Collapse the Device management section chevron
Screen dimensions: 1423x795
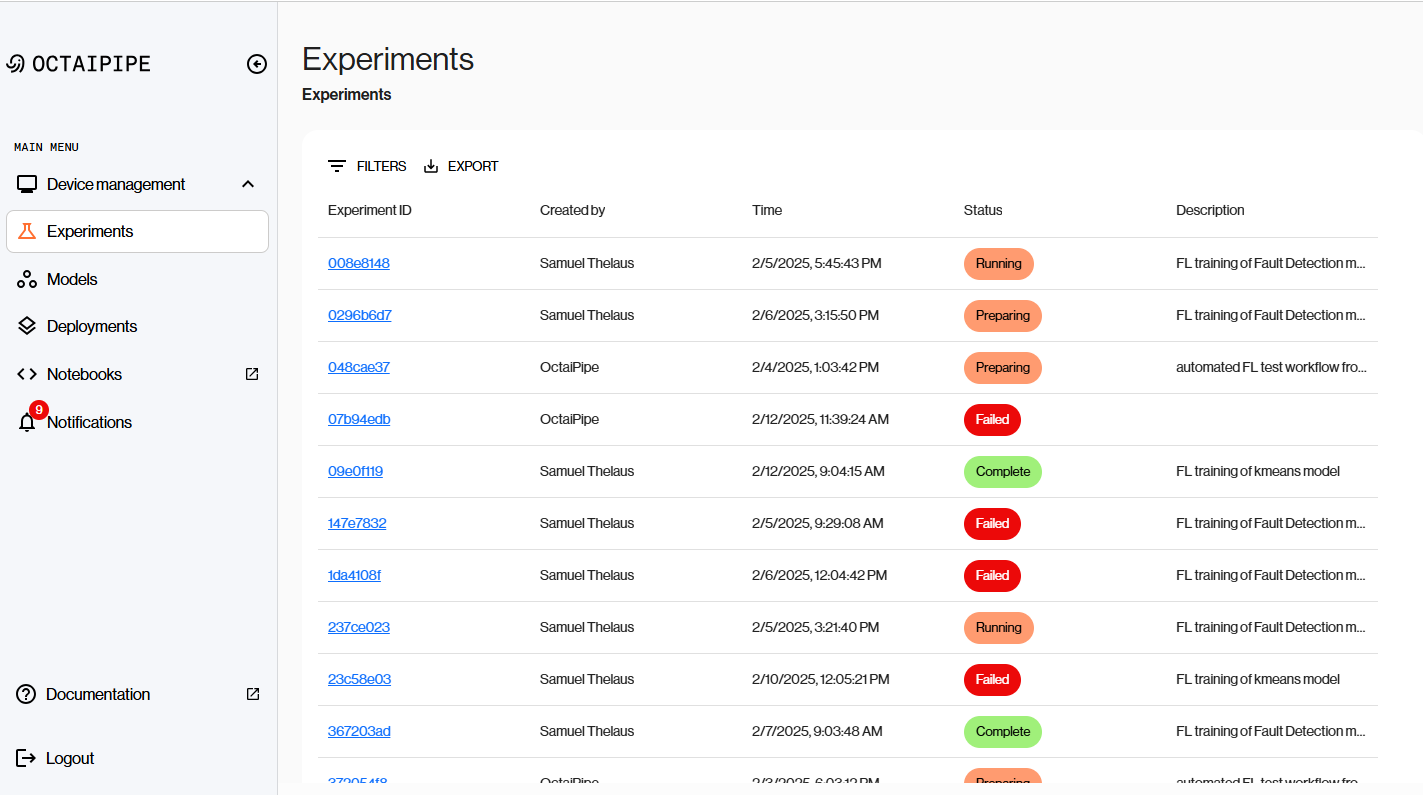[x=247, y=184]
